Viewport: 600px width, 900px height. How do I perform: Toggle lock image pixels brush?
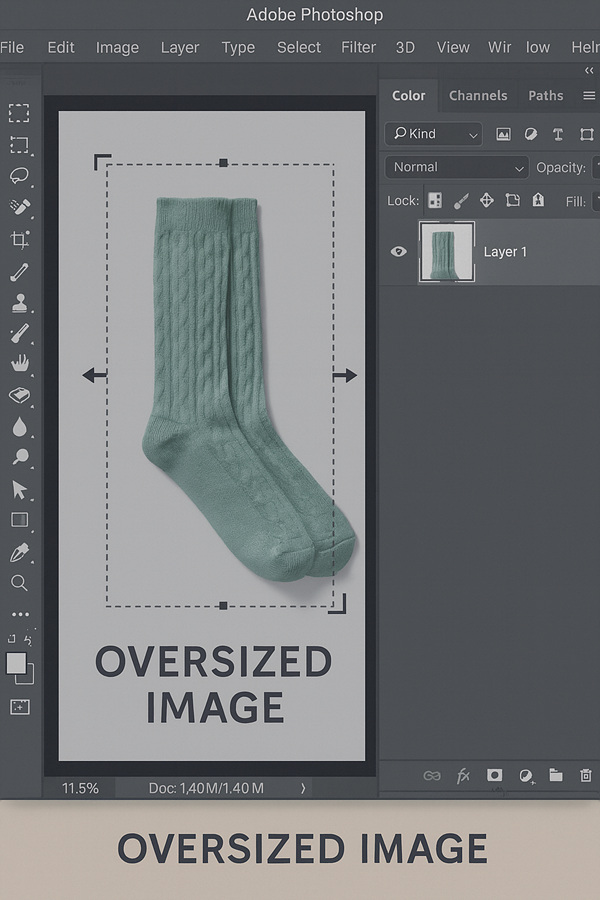pyautogui.click(x=461, y=200)
